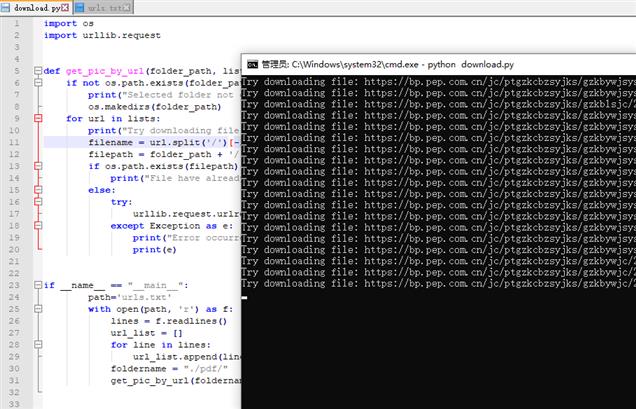Screen dimensions: 636x409
Task: Click the 'filepath = folder_path' line
Action: click(164, 154)
